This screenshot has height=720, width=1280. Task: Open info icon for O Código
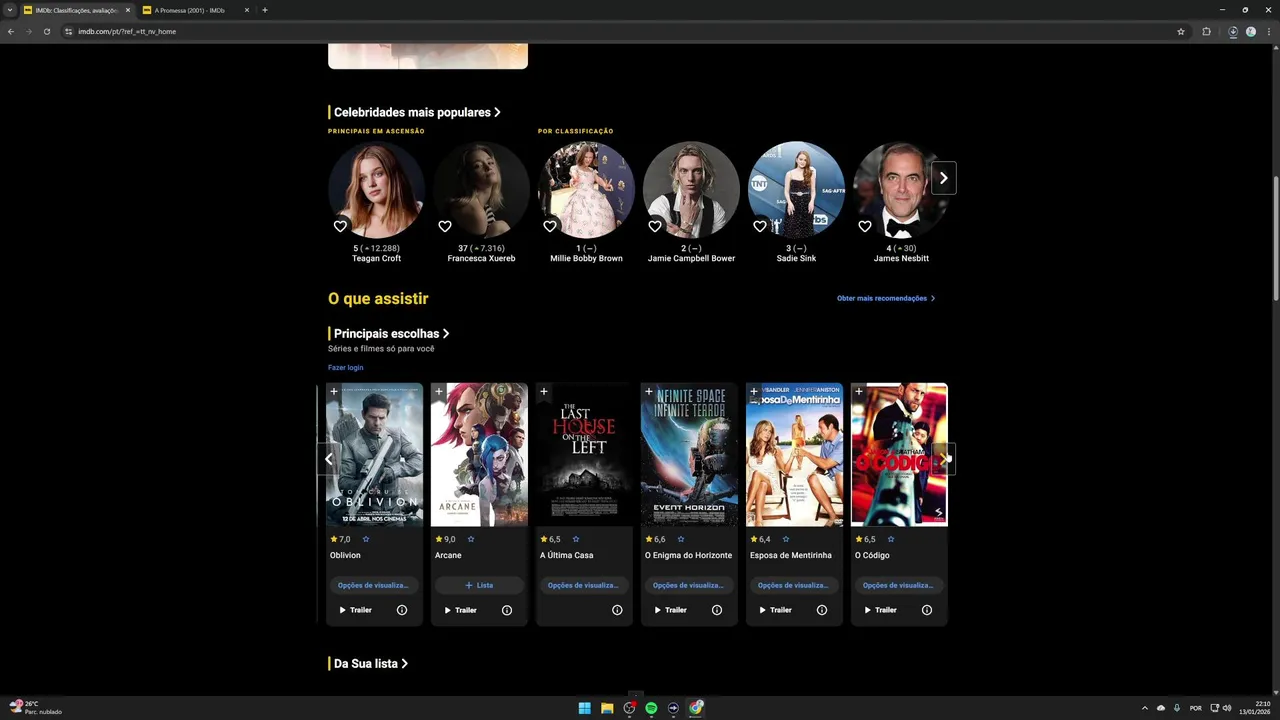tap(927, 610)
